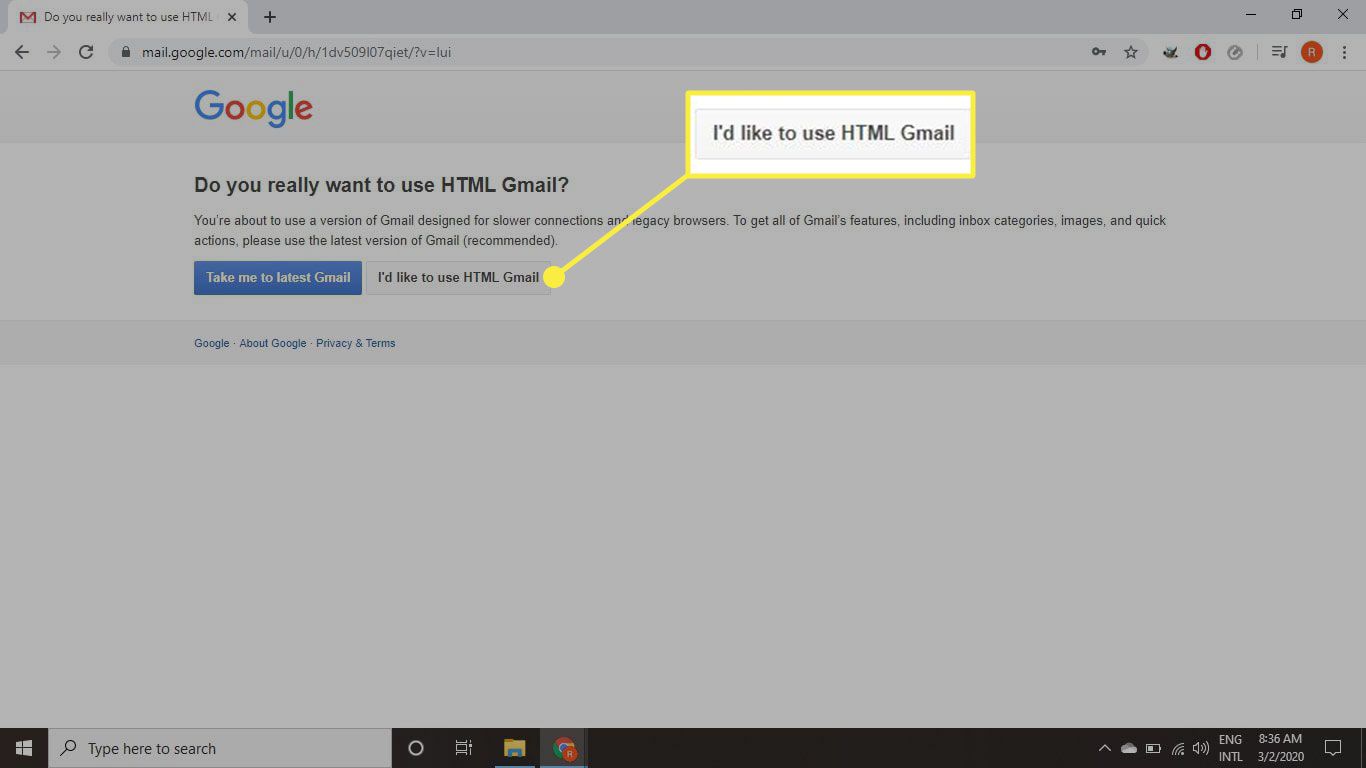
Task: Open the Google footer link
Action: point(212,343)
